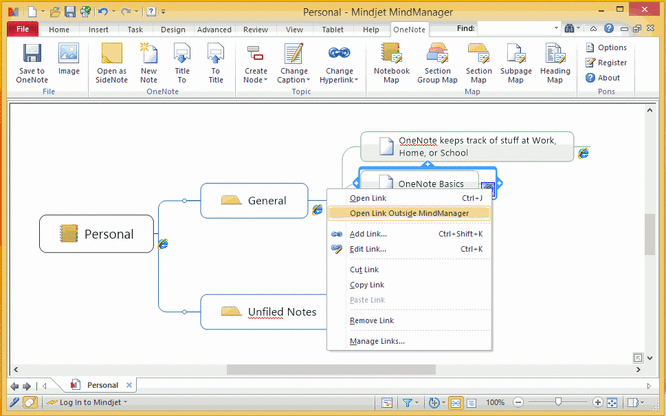Switch to the Home ribbon tab
Viewport: 666px width, 416px height.
[x=59, y=29]
